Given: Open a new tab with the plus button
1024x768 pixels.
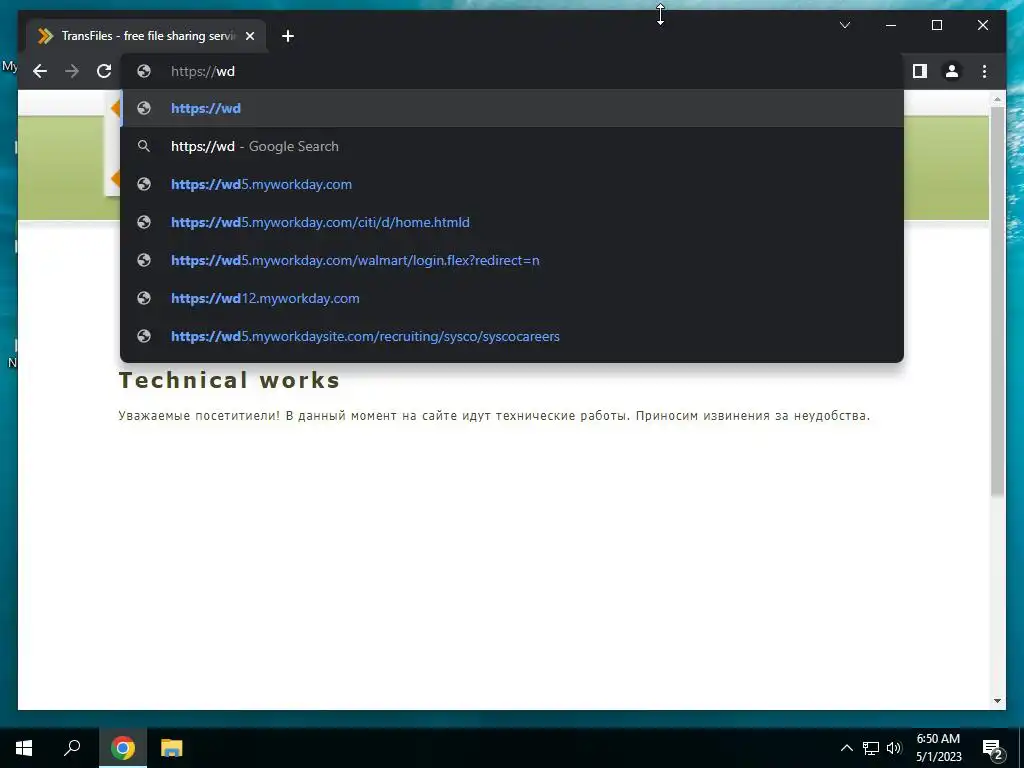Looking at the screenshot, I should (288, 36).
